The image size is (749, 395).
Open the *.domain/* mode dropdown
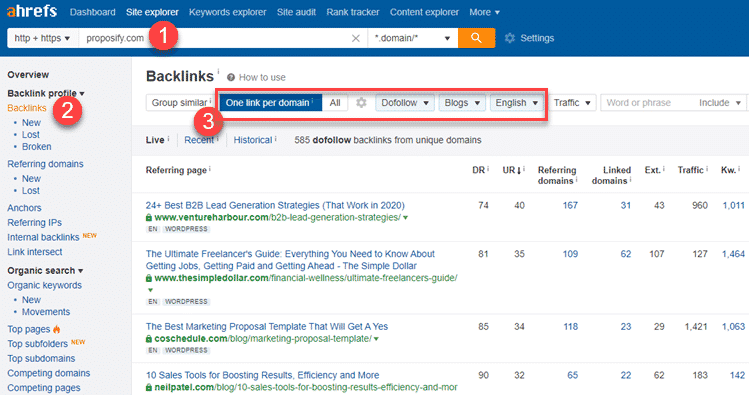point(412,38)
